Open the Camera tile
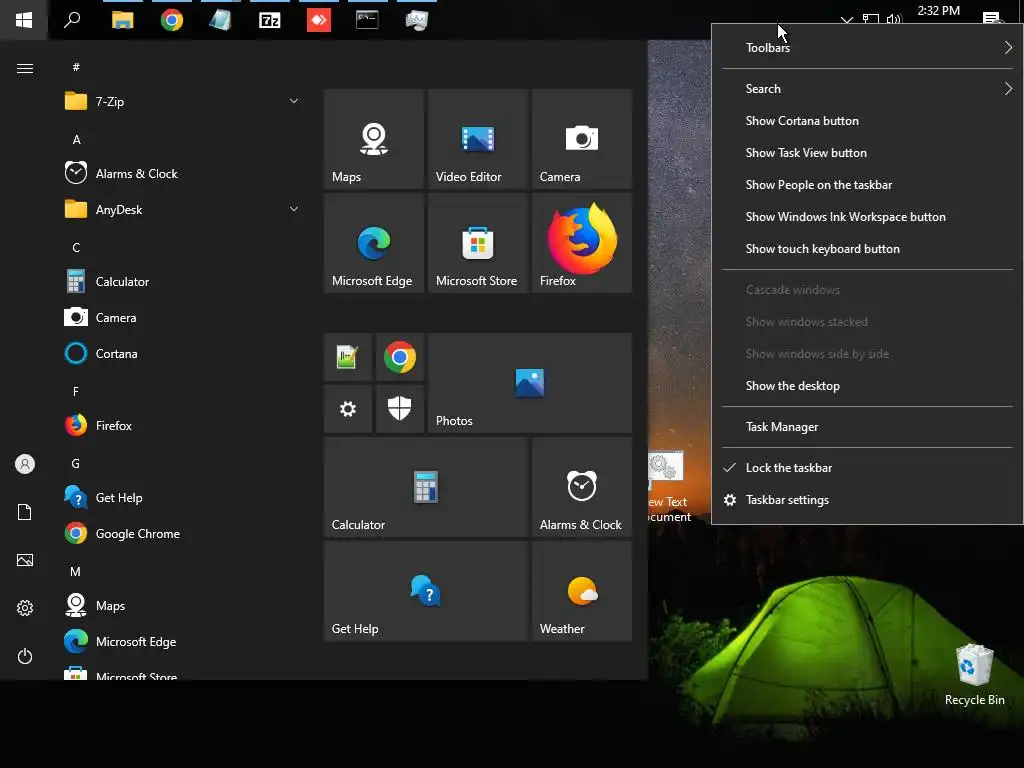The image size is (1024, 768). 582,139
